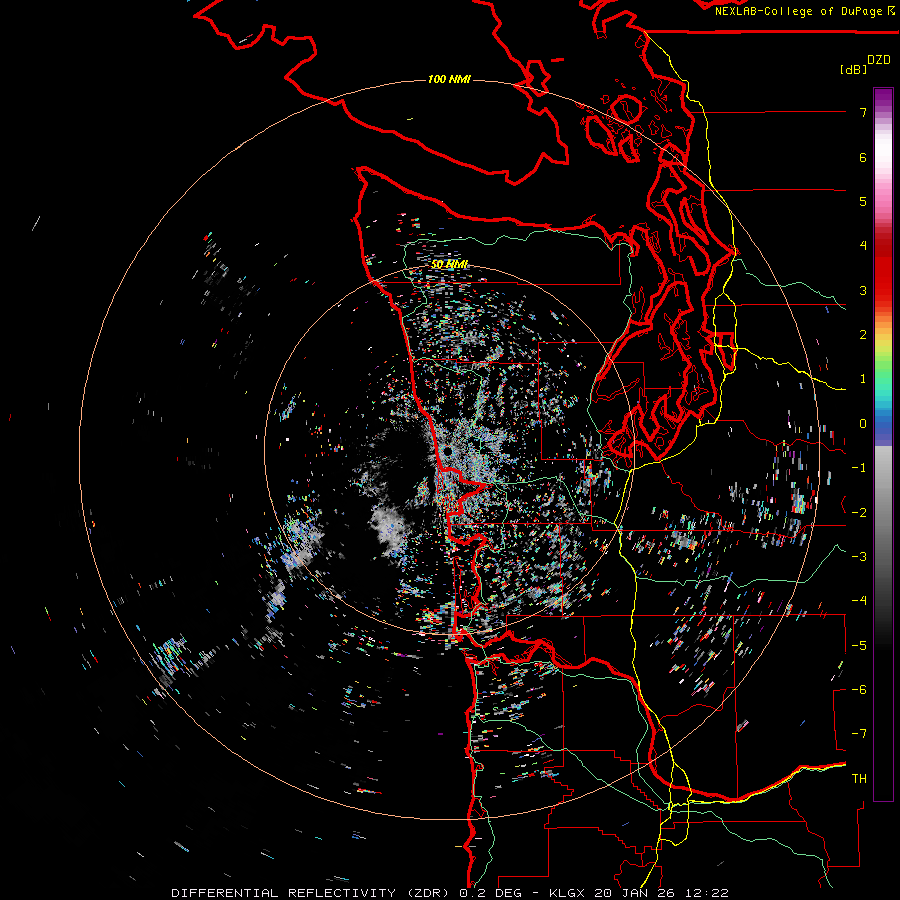Click the -2 value on the color scale
The image size is (900, 900).
(859, 513)
